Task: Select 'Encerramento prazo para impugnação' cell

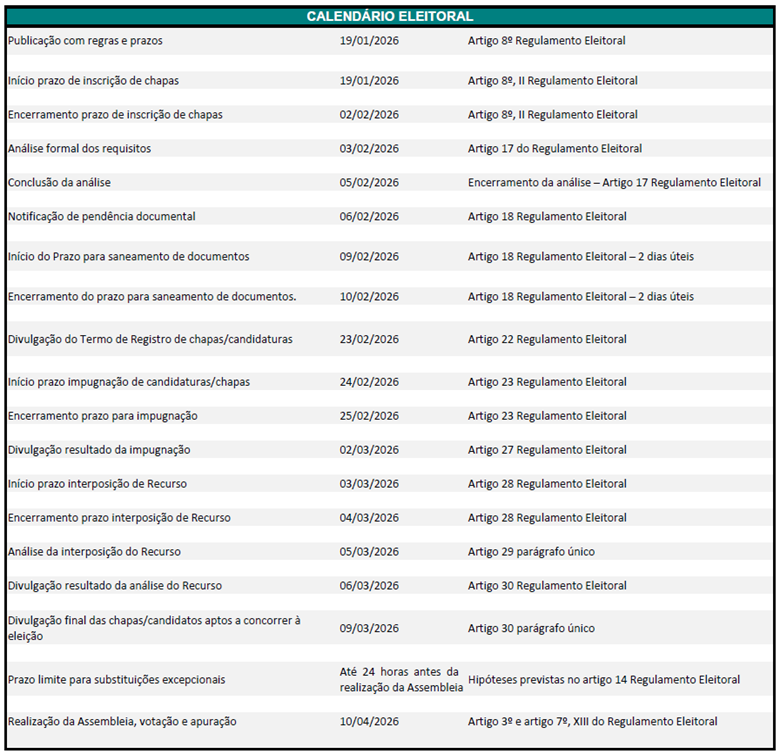Action: (102, 416)
